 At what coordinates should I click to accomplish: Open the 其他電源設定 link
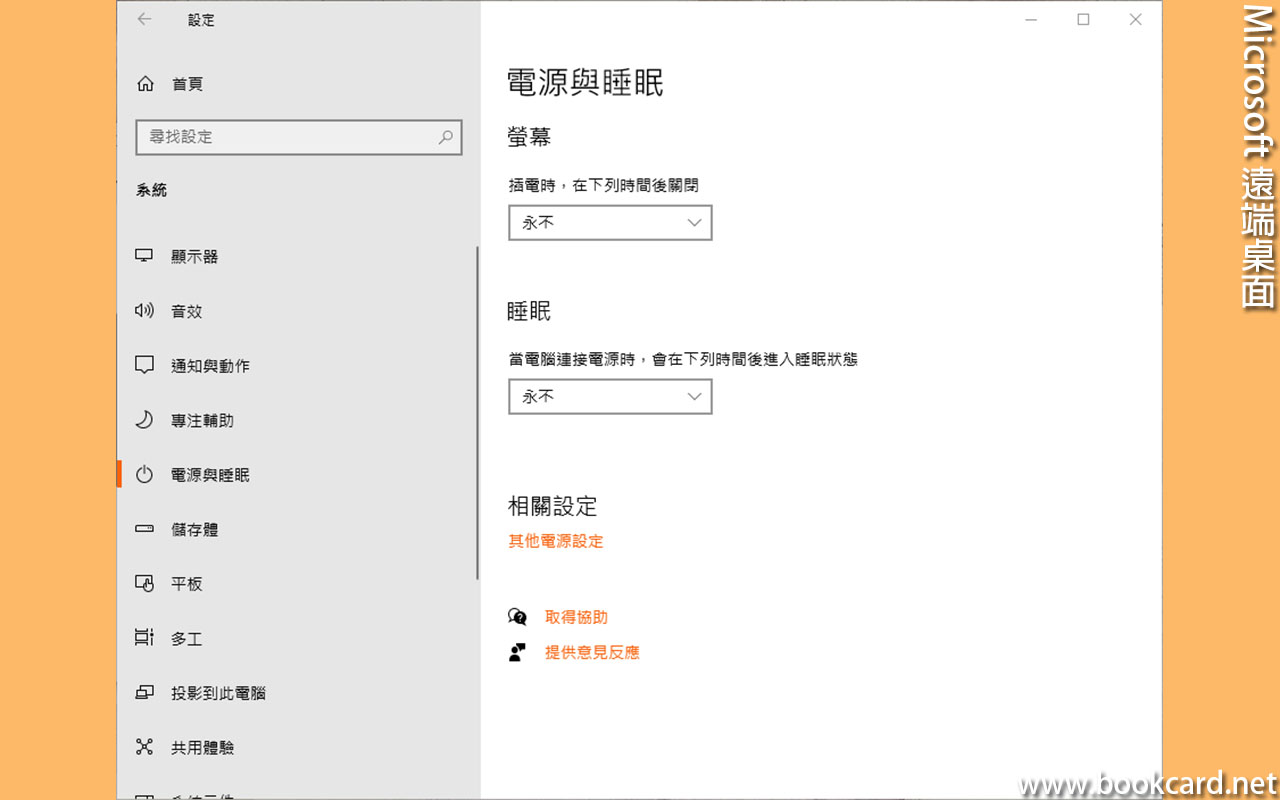(x=556, y=541)
